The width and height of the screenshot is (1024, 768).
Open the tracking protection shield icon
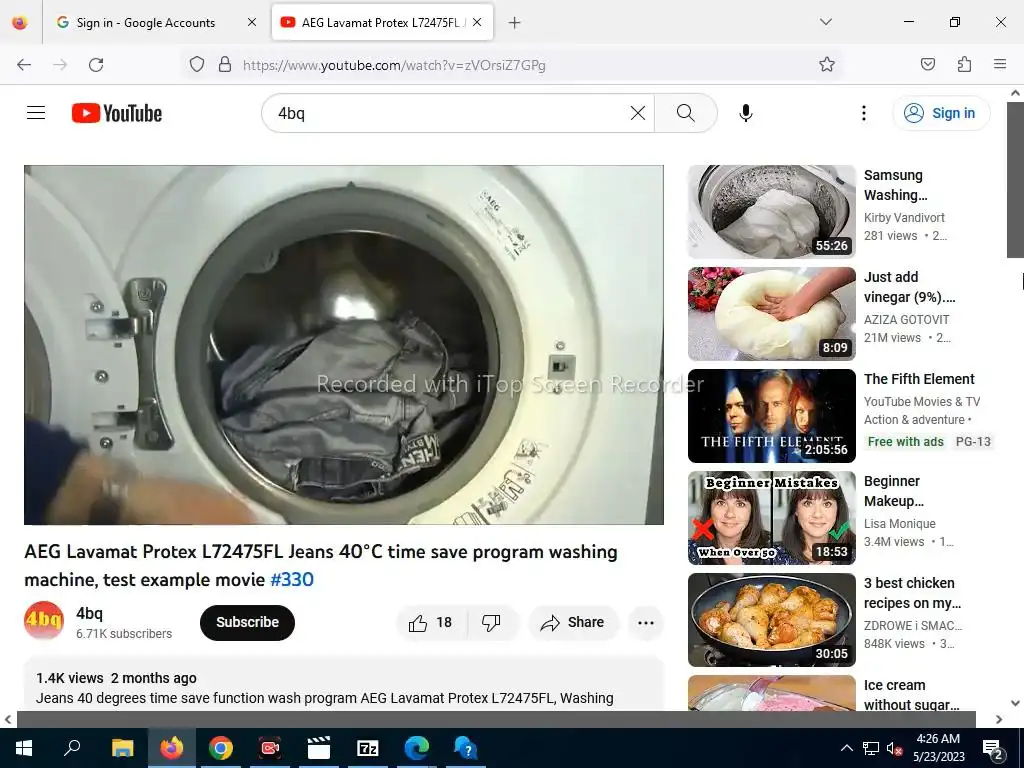(197, 65)
